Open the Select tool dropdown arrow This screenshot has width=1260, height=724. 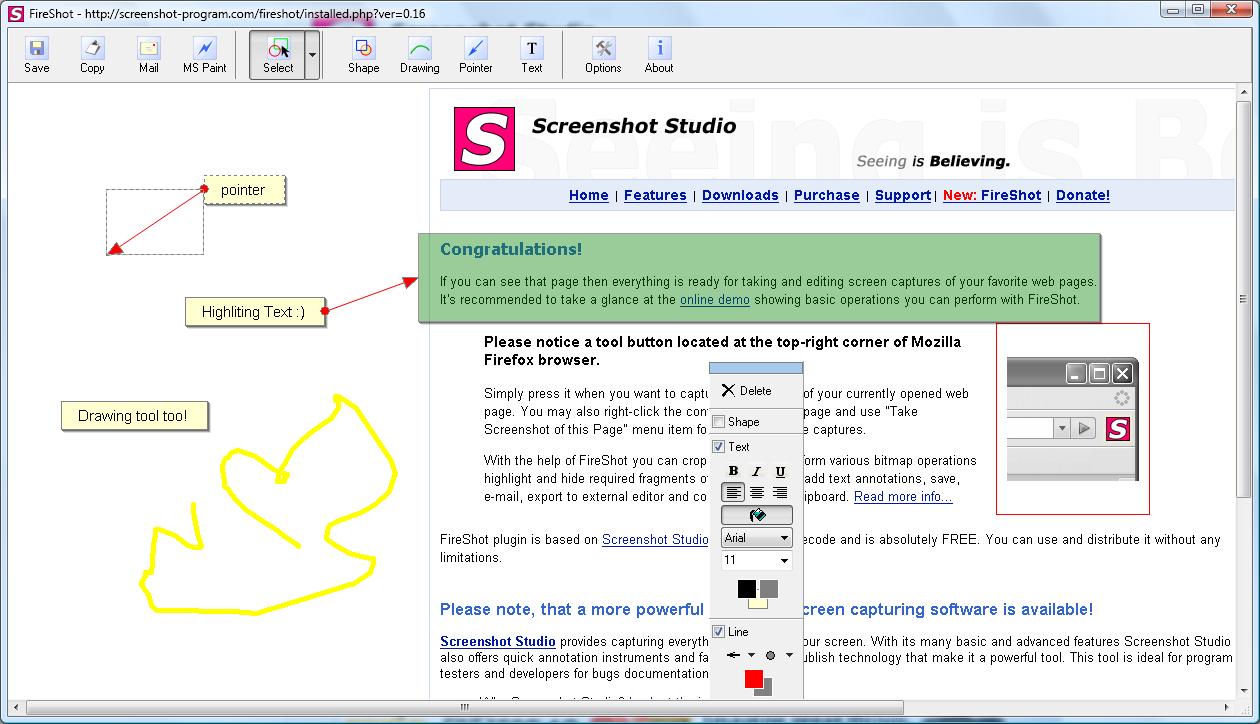(312, 55)
